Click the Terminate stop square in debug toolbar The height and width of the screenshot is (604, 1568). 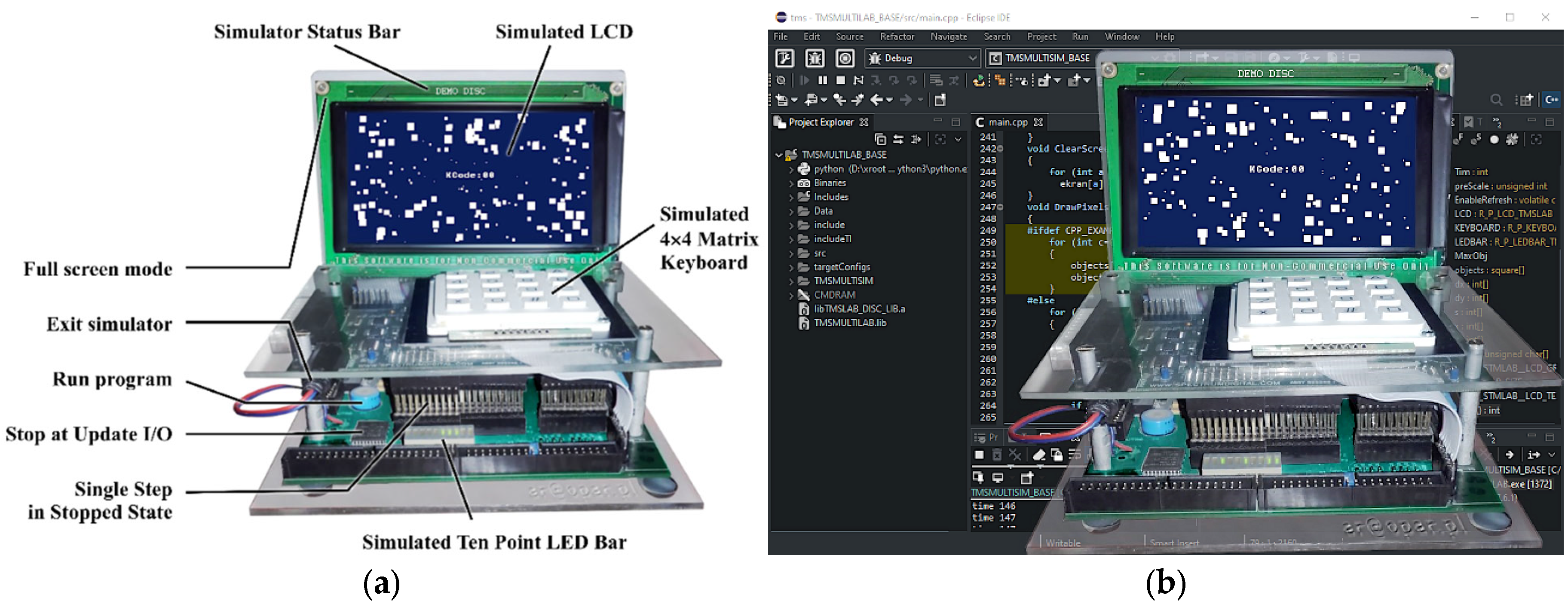tap(841, 80)
